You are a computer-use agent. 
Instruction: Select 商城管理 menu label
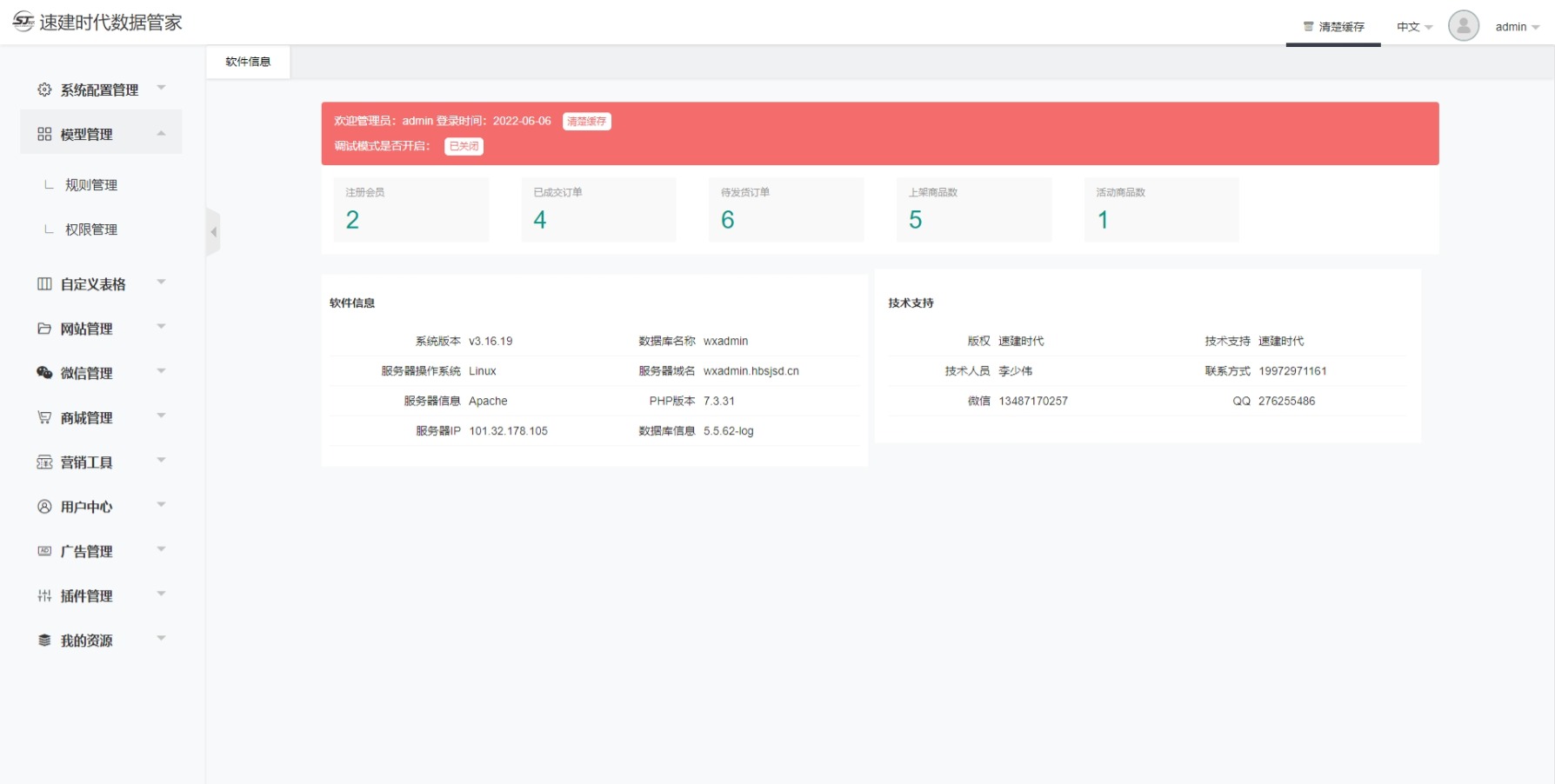click(86, 418)
